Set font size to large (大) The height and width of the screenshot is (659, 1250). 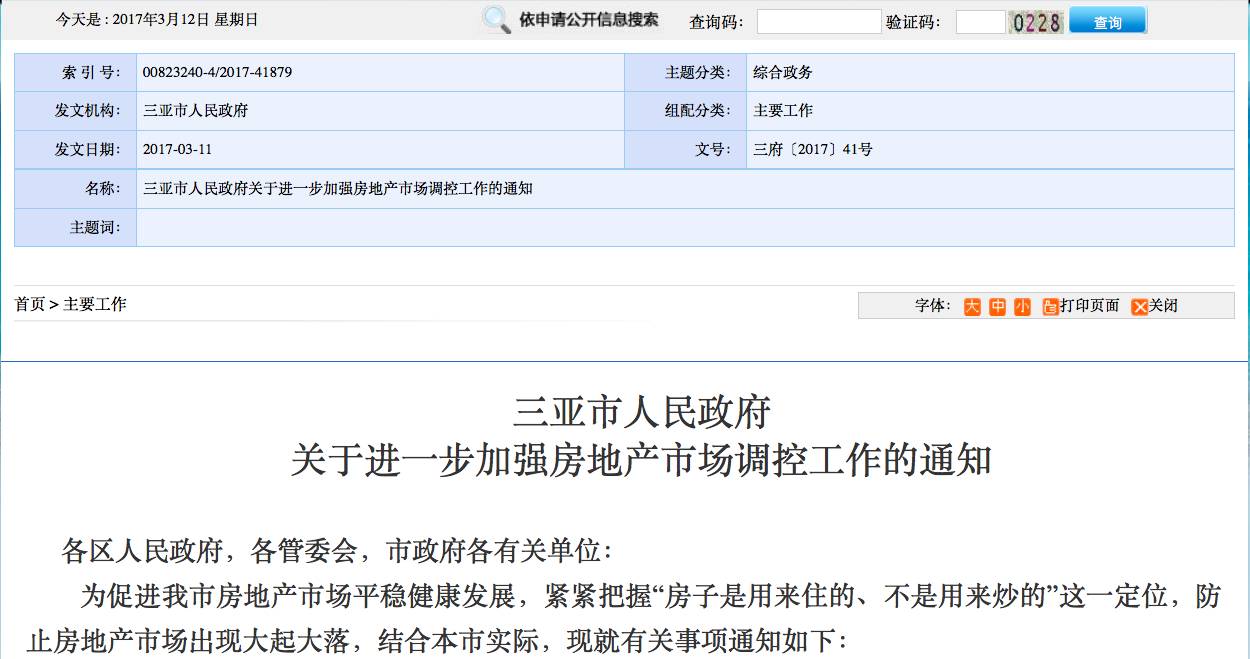point(972,307)
